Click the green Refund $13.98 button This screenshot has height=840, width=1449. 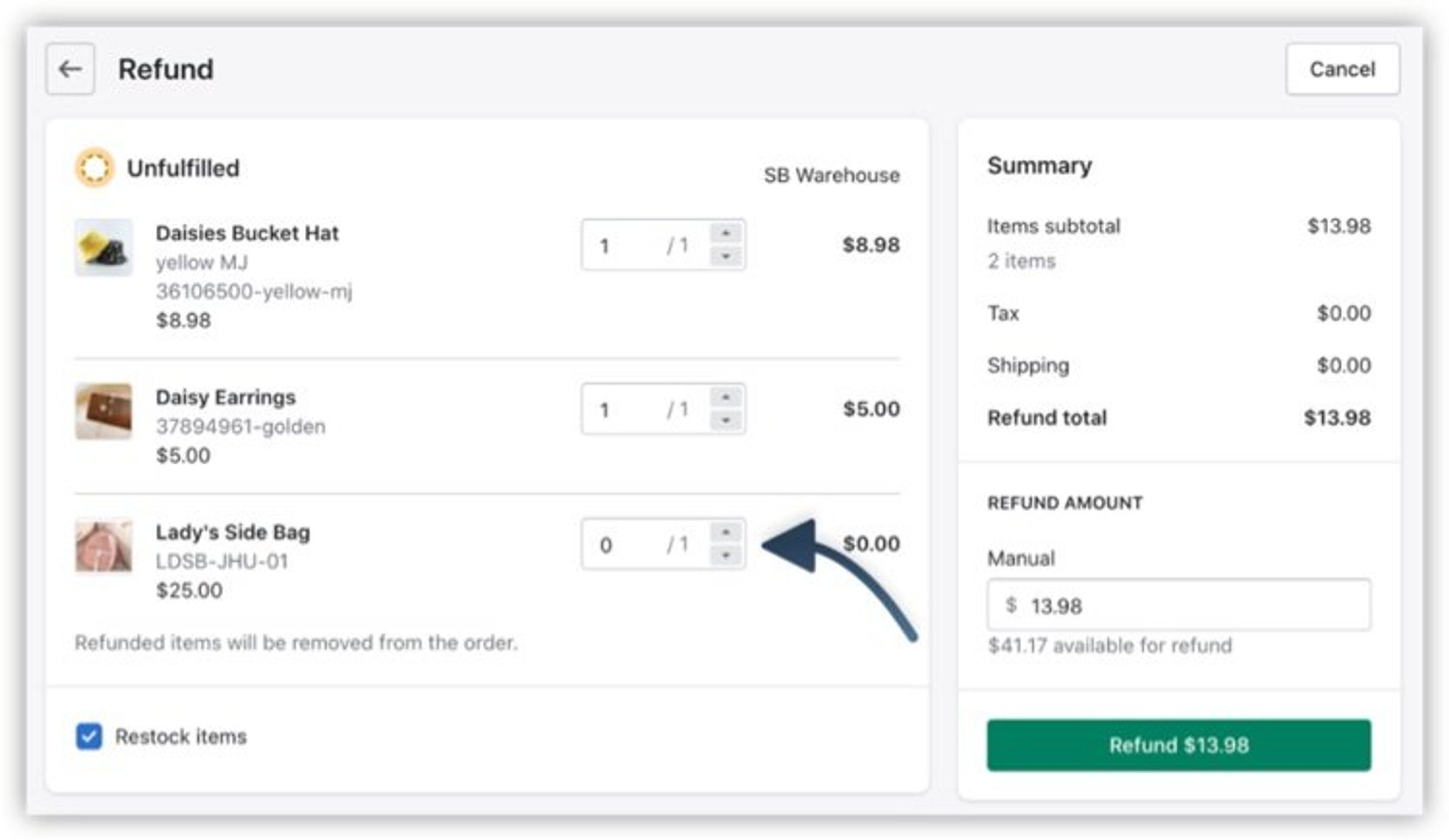pyautogui.click(x=1178, y=745)
